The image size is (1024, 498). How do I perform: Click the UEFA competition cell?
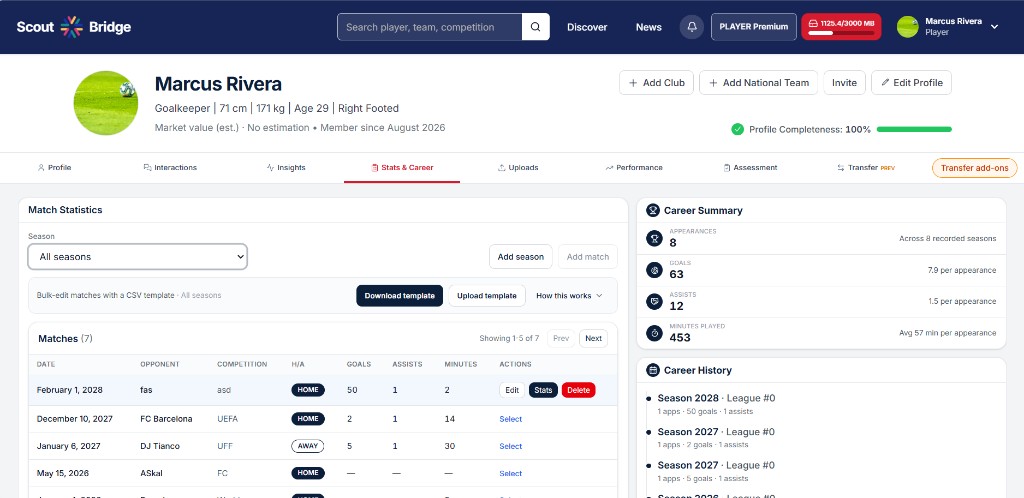tap(228, 419)
